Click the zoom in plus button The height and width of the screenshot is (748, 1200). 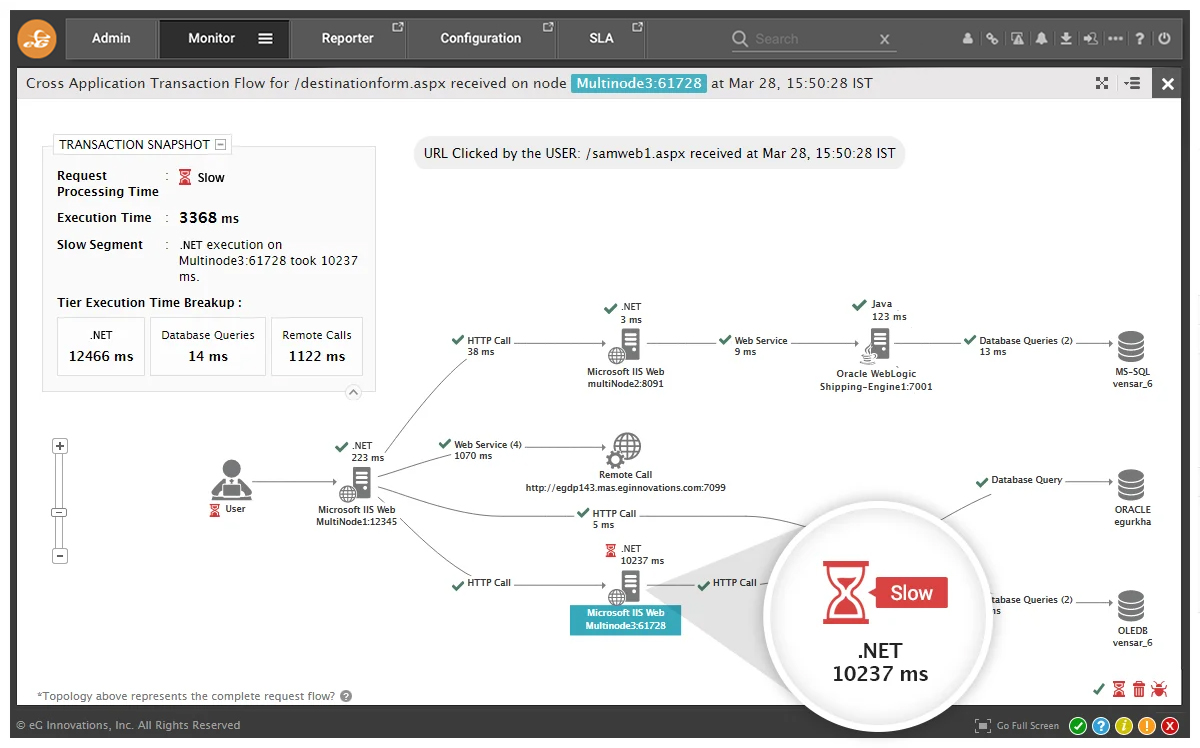click(60, 446)
